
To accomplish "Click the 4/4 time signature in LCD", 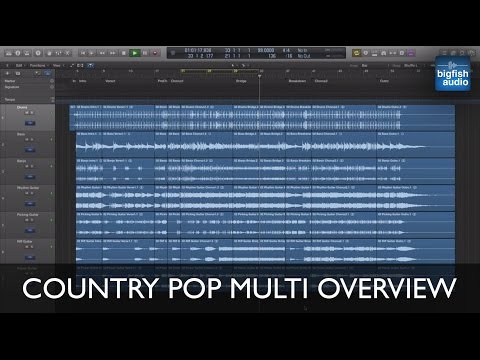I will [x=286, y=50].
